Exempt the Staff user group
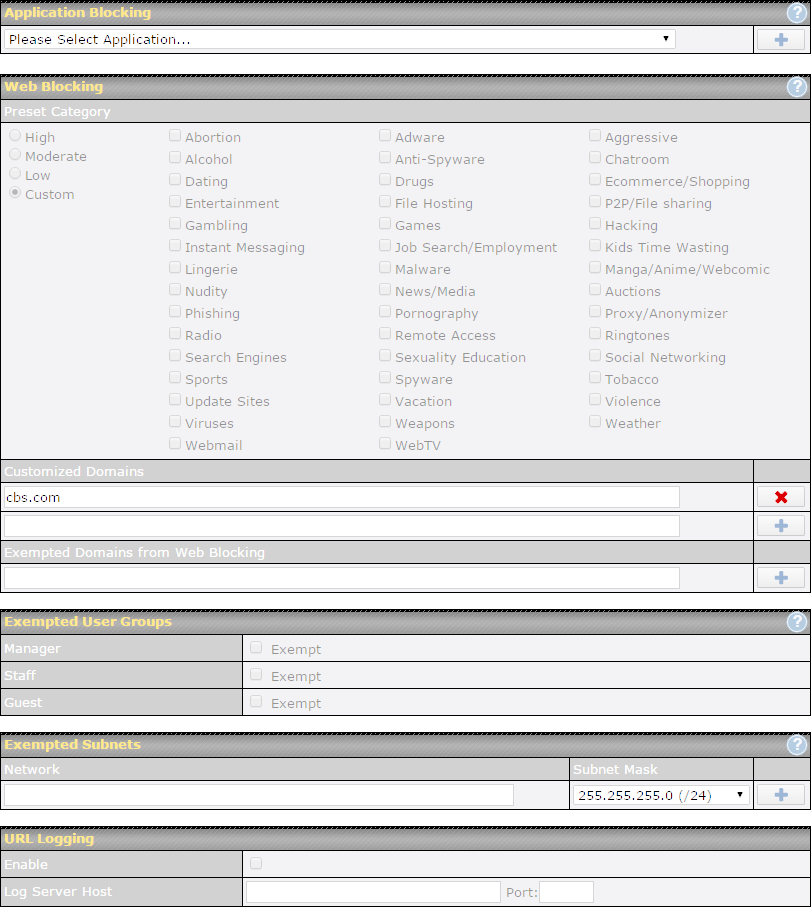 [x=256, y=674]
